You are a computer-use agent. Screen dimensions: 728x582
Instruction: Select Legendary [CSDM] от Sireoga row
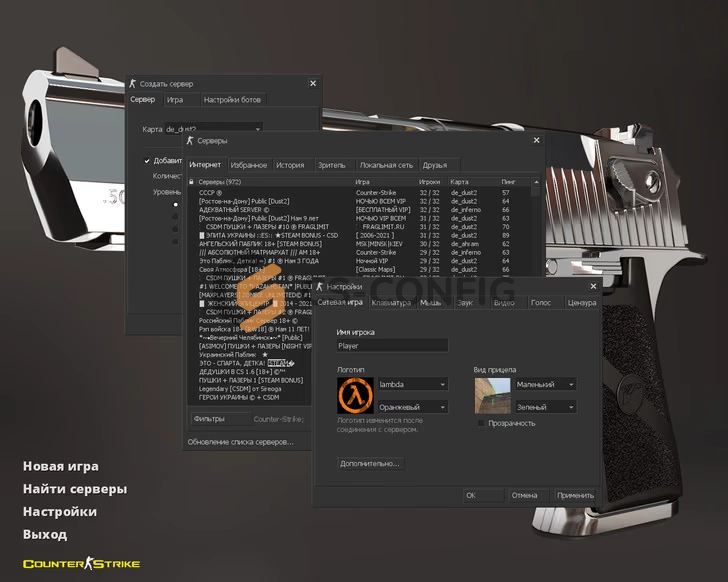click(251, 389)
